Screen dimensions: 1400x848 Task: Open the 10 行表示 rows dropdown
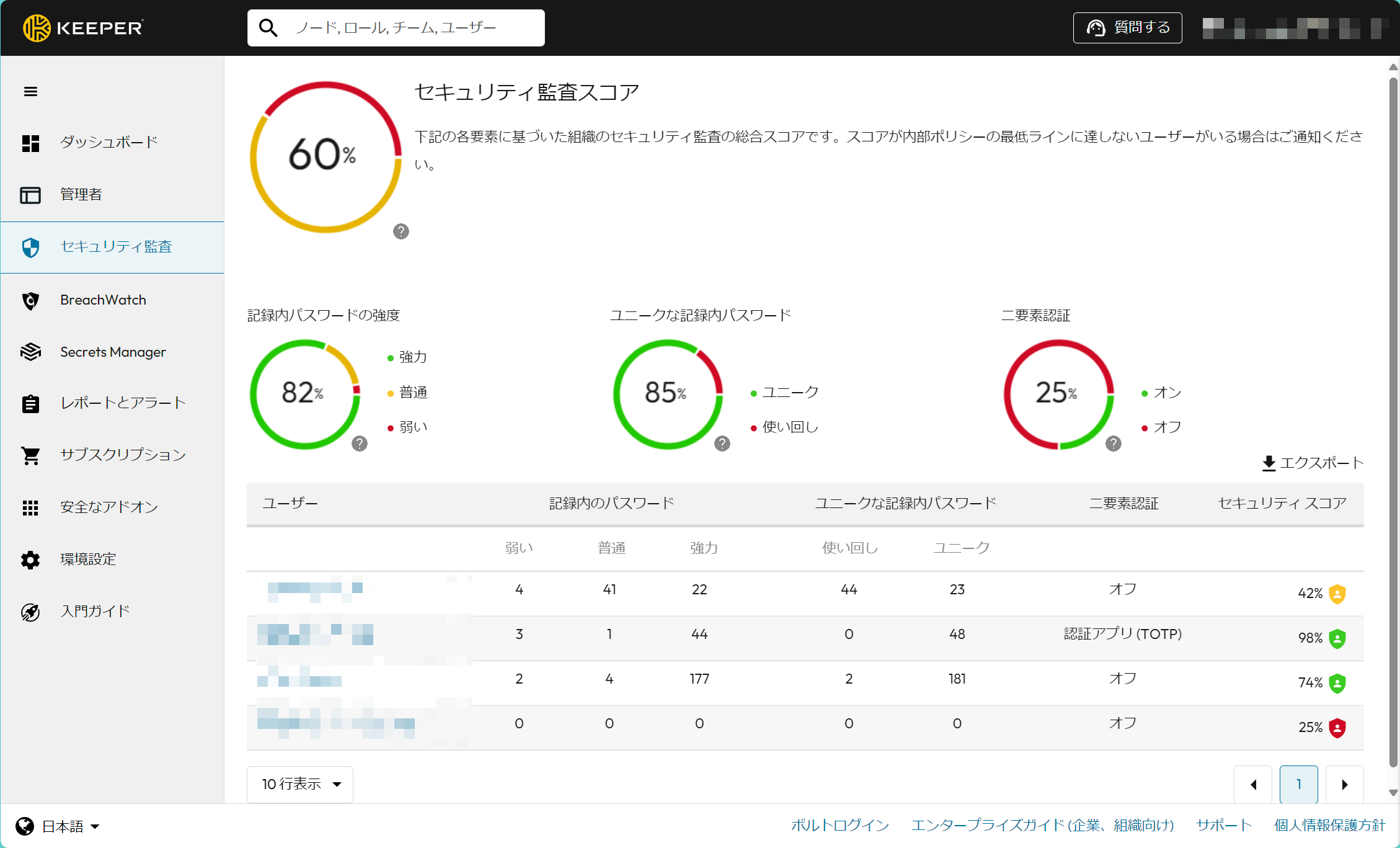[300, 784]
